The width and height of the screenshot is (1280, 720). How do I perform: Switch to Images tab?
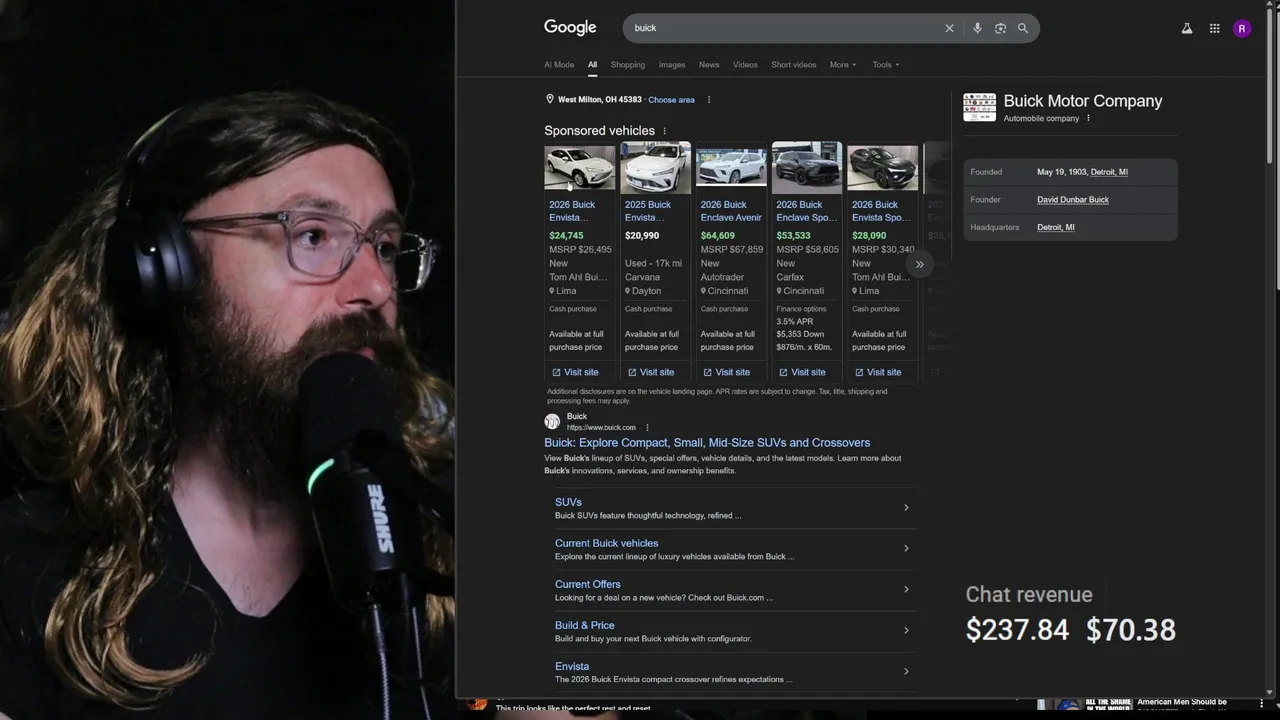coord(672,65)
